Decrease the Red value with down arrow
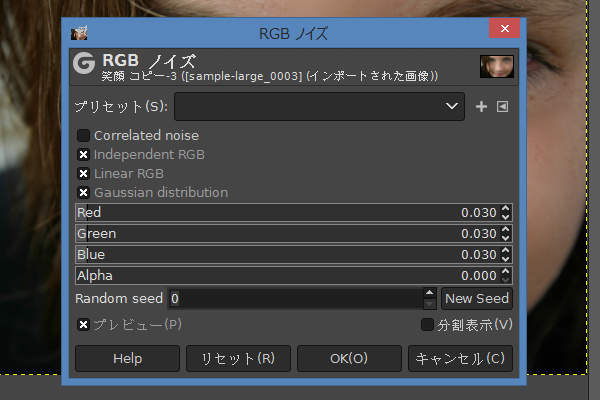Image resolution: width=600 pixels, height=400 pixels. click(505, 217)
